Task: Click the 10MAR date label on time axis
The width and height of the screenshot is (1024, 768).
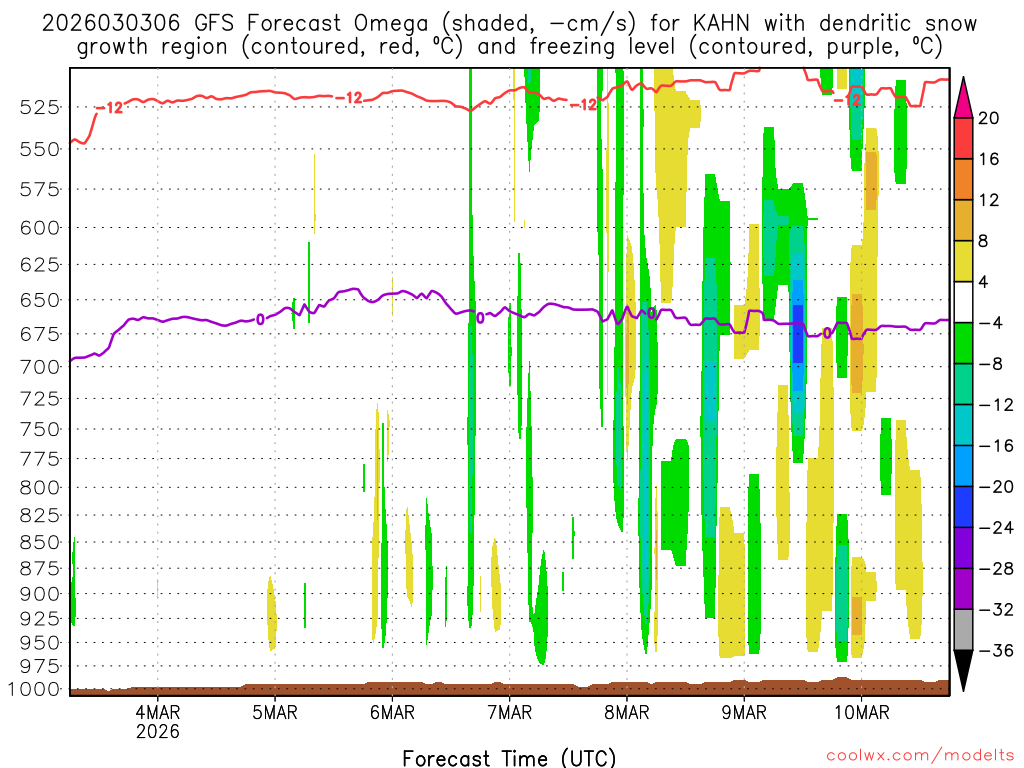Action: click(x=861, y=712)
